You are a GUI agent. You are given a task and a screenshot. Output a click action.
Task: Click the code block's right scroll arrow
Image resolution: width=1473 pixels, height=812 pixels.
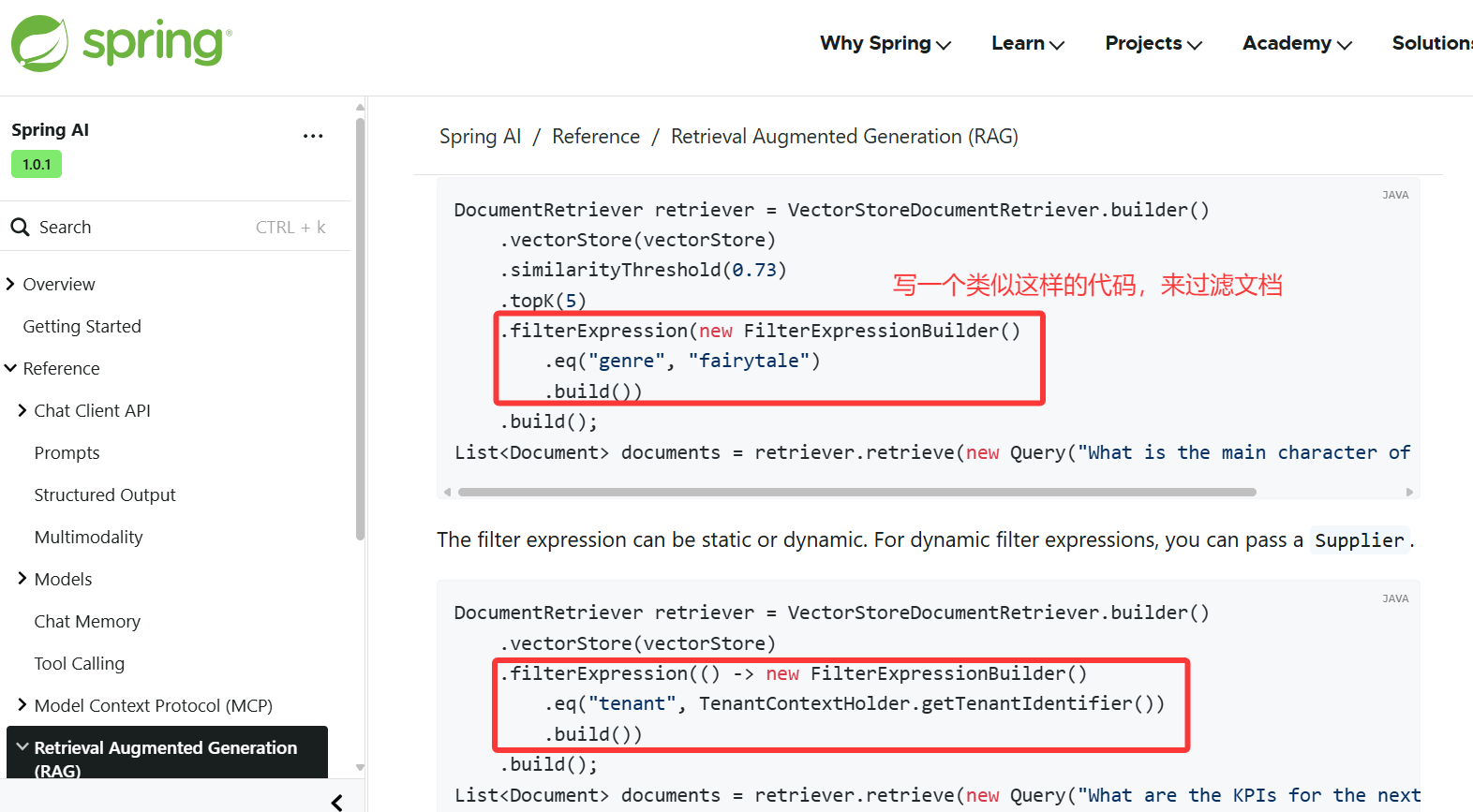click(1409, 492)
